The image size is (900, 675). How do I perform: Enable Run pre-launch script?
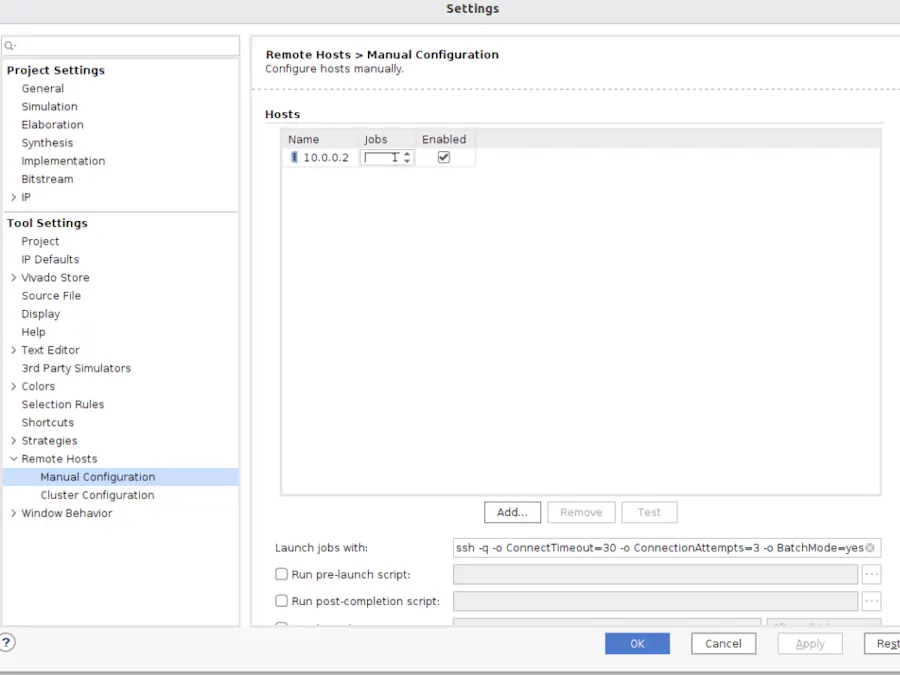click(x=281, y=574)
